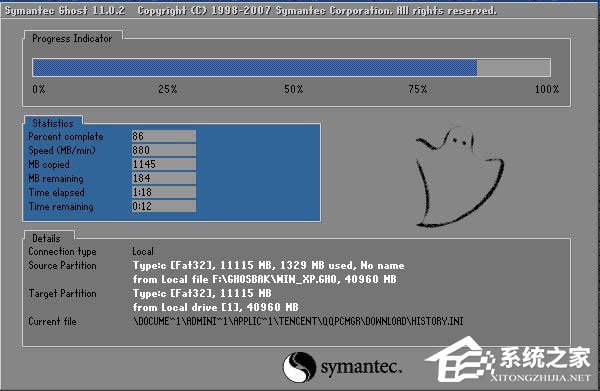600x391 pixels.
Task: Click the 'Current file' label
Action: point(52,321)
